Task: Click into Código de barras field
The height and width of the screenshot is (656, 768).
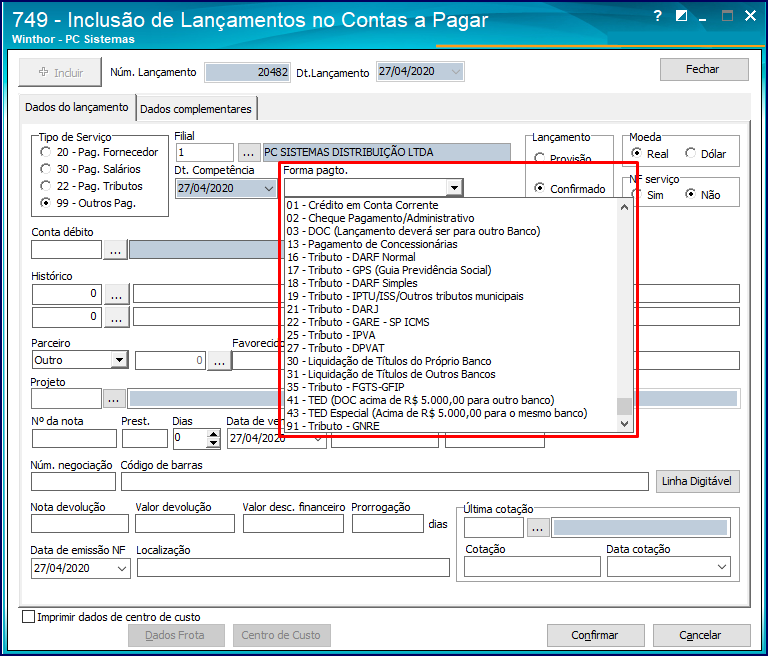Action: click(384, 481)
